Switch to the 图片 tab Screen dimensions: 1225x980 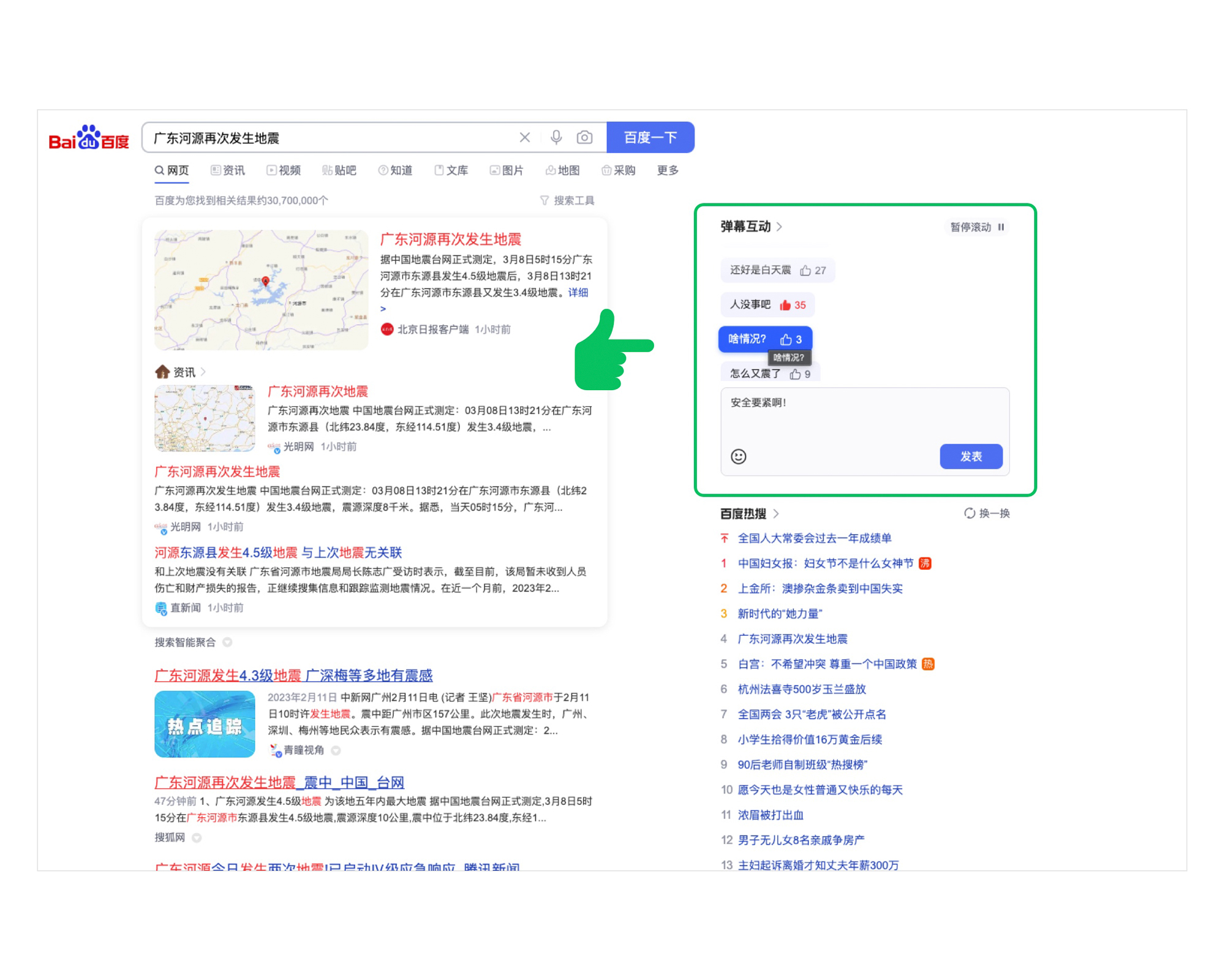coord(507,170)
